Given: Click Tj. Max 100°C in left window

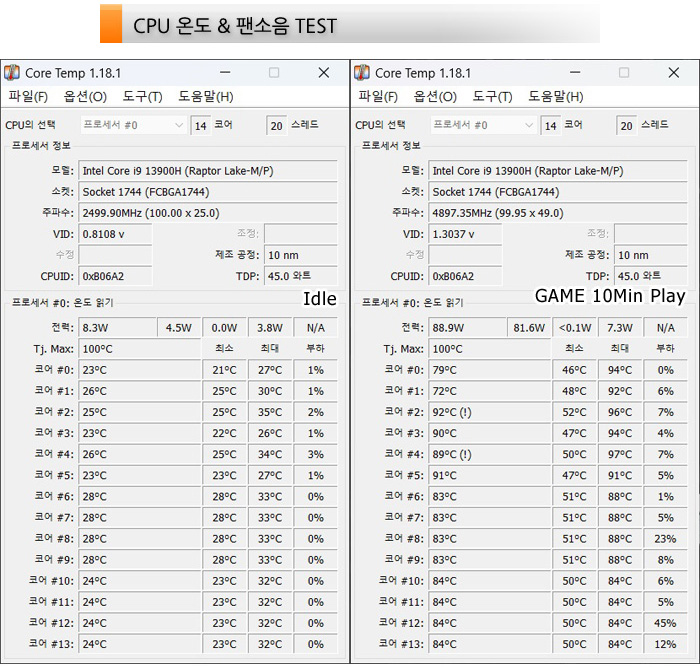Looking at the screenshot, I should click(x=140, y=349).
